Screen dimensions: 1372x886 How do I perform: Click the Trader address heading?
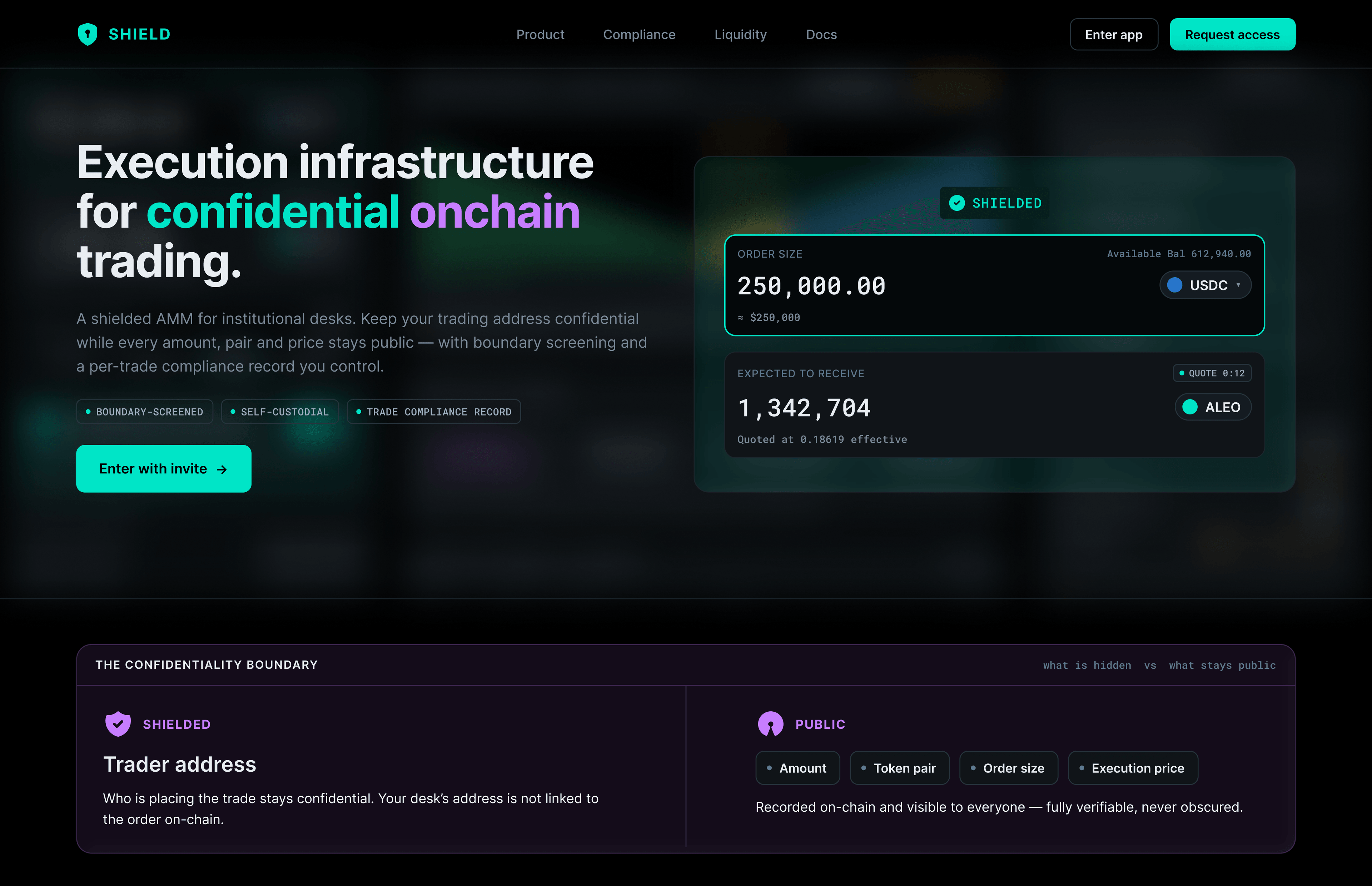click(179, 765)
